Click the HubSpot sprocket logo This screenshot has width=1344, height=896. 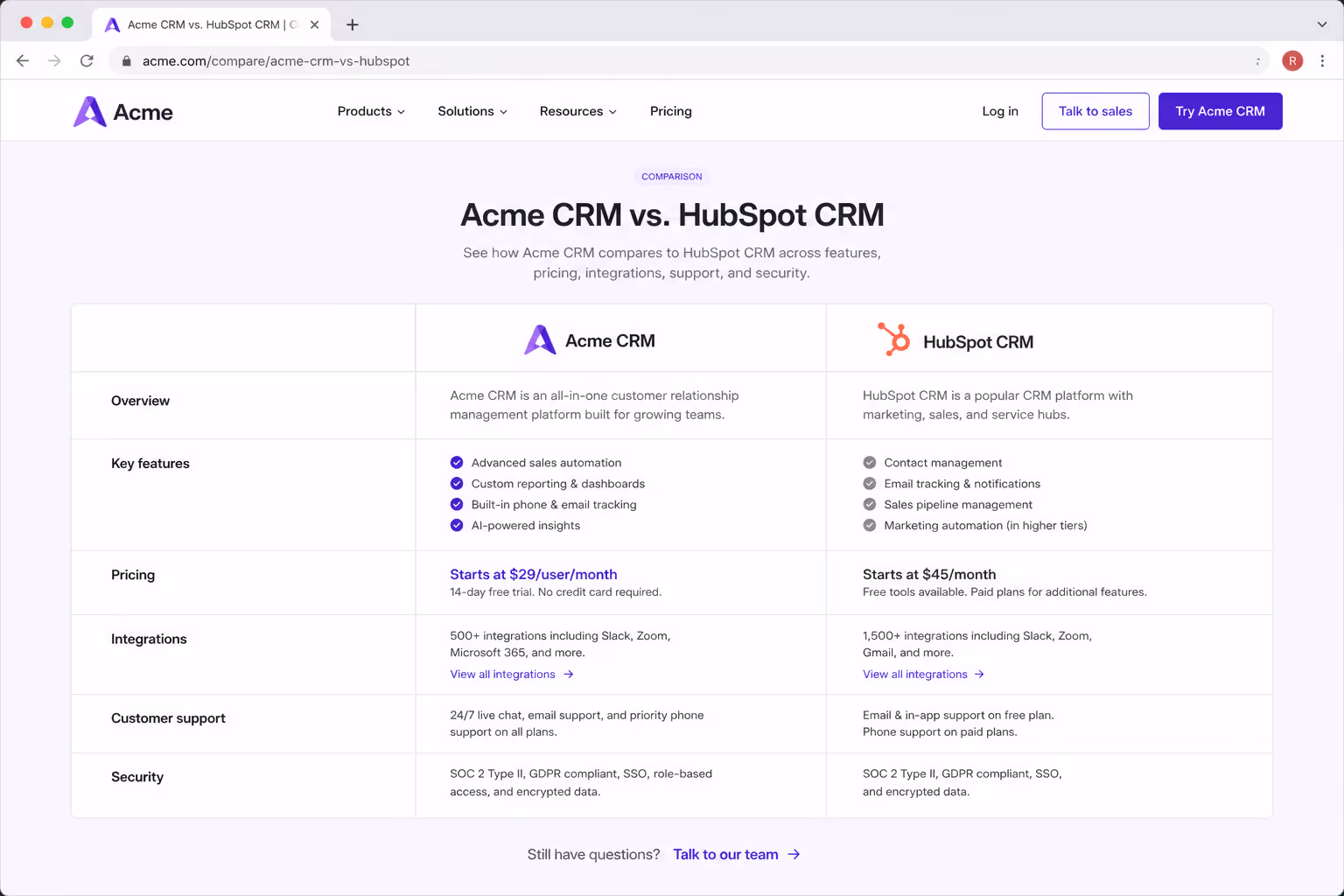click(x=894, y=339)
